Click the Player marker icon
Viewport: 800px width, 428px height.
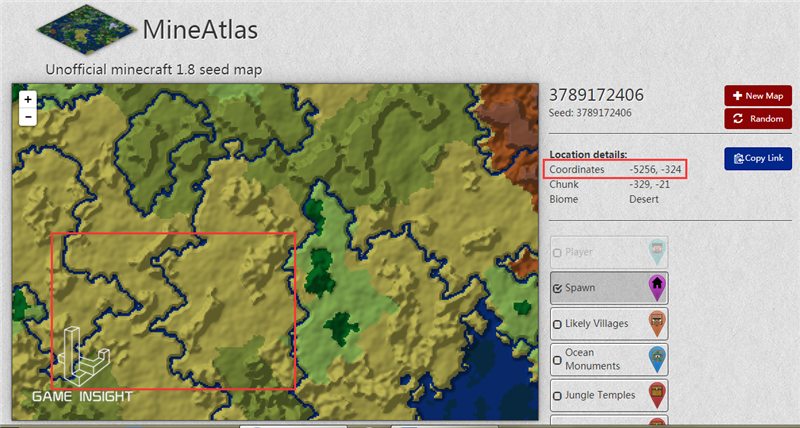tap(657, 252)
